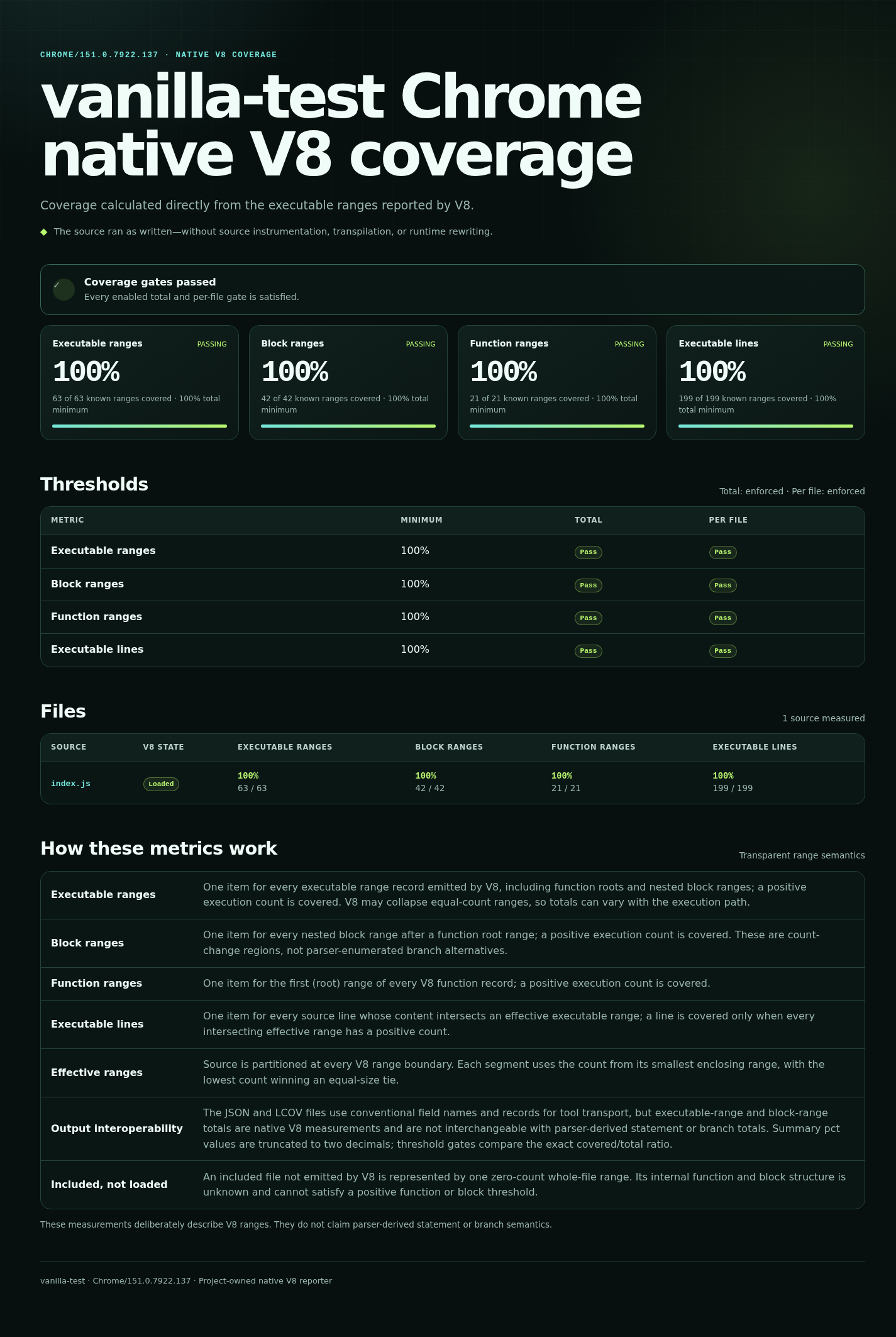Click the EXECUTABLE LINES column header in the Files table
Image resolution: width=896 pixels, height=1337 pixels.
(x=755, y=747)
